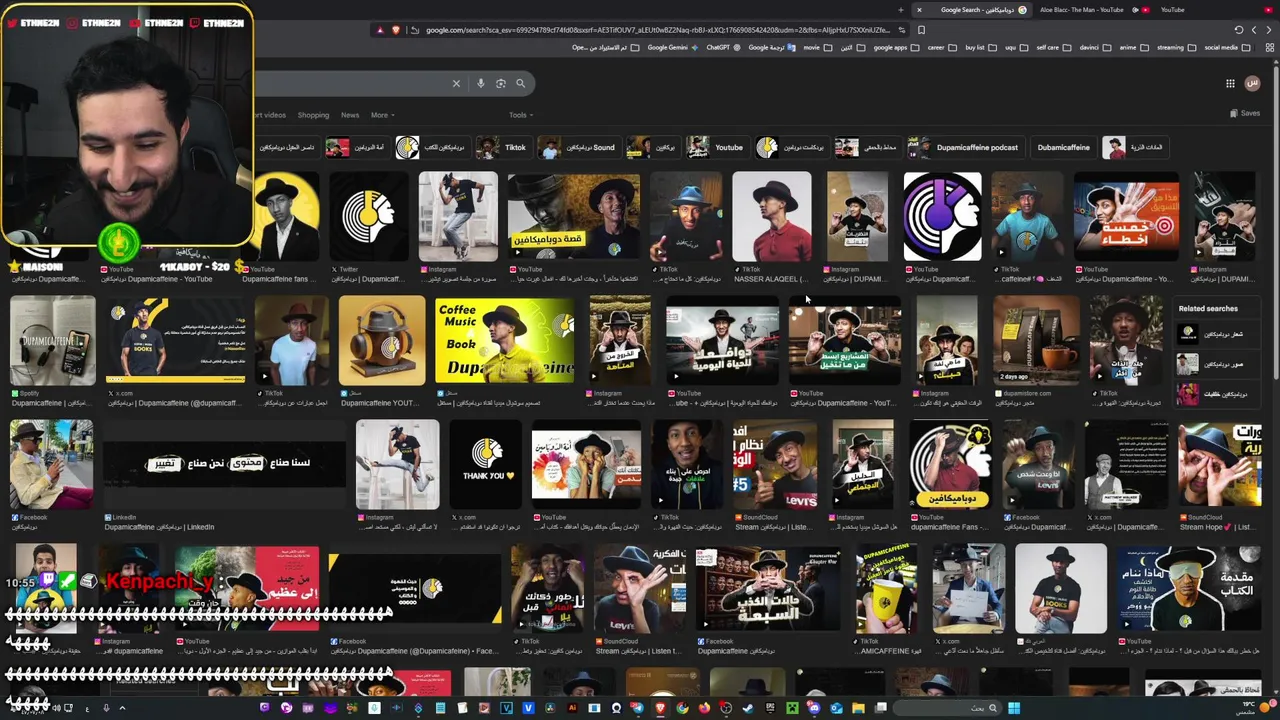Image resolution: width=1280 pixels, height=720 pixels.
Task: Expand the career bookmarks folder
Action: 942,47
